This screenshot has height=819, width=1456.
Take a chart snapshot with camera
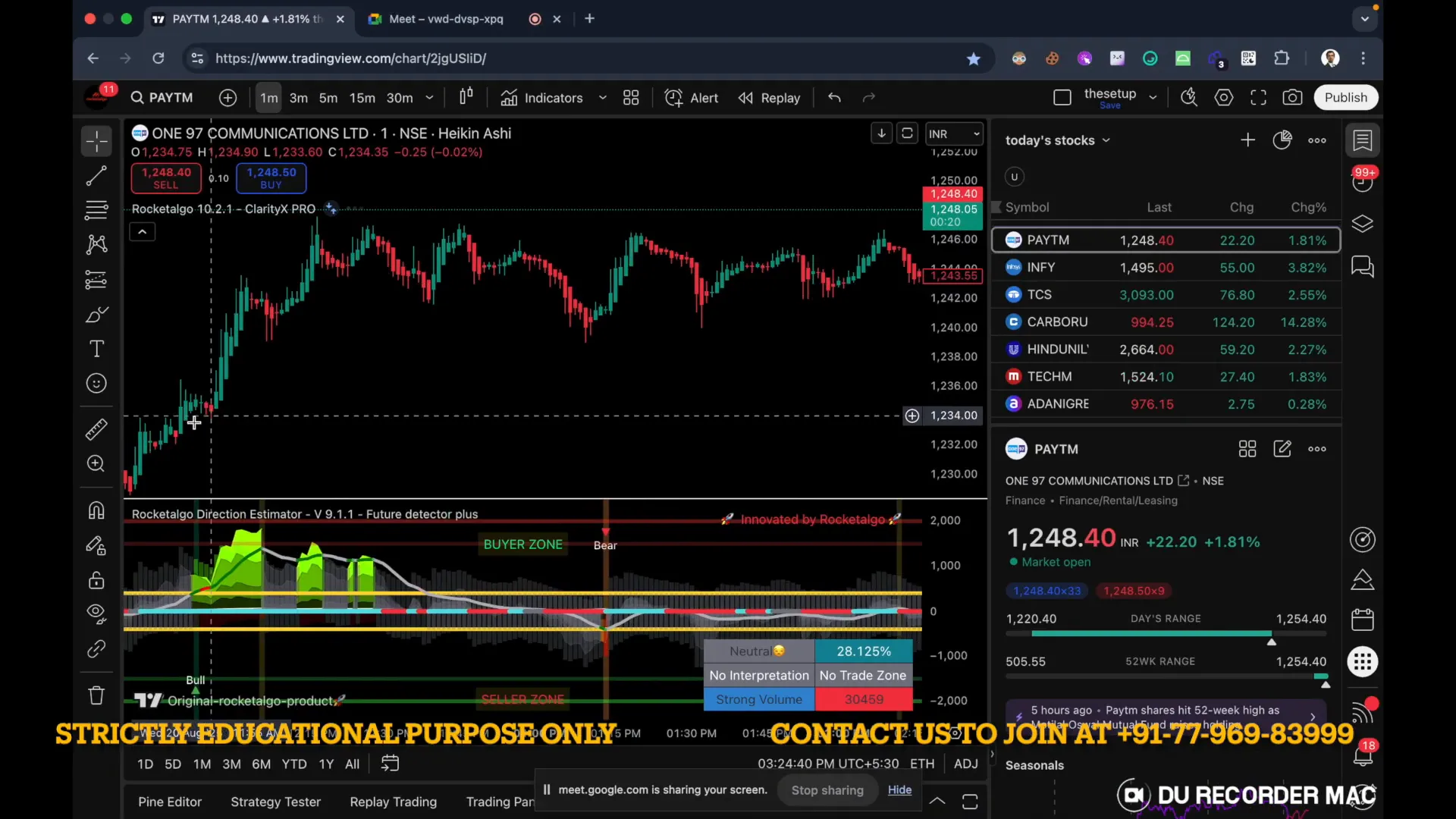click(1293, 98)
